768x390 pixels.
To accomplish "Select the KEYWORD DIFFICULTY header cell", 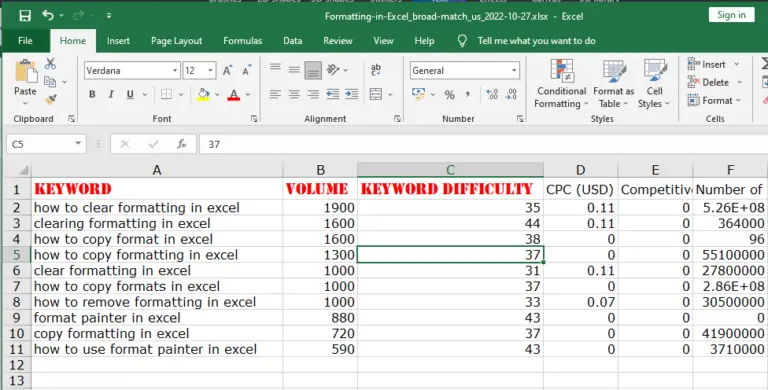I will [450, 189].
